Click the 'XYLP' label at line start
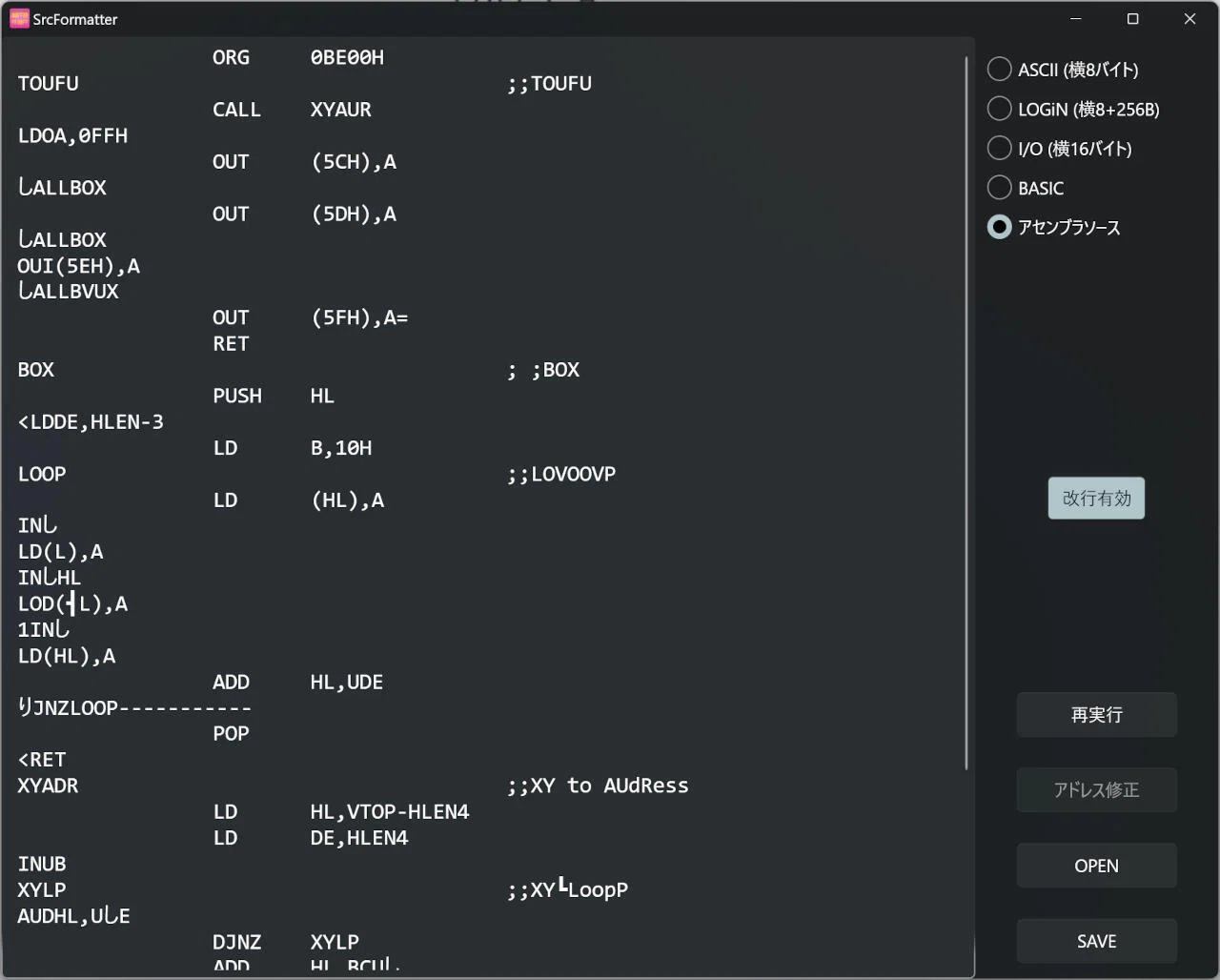 pos(42,889)
